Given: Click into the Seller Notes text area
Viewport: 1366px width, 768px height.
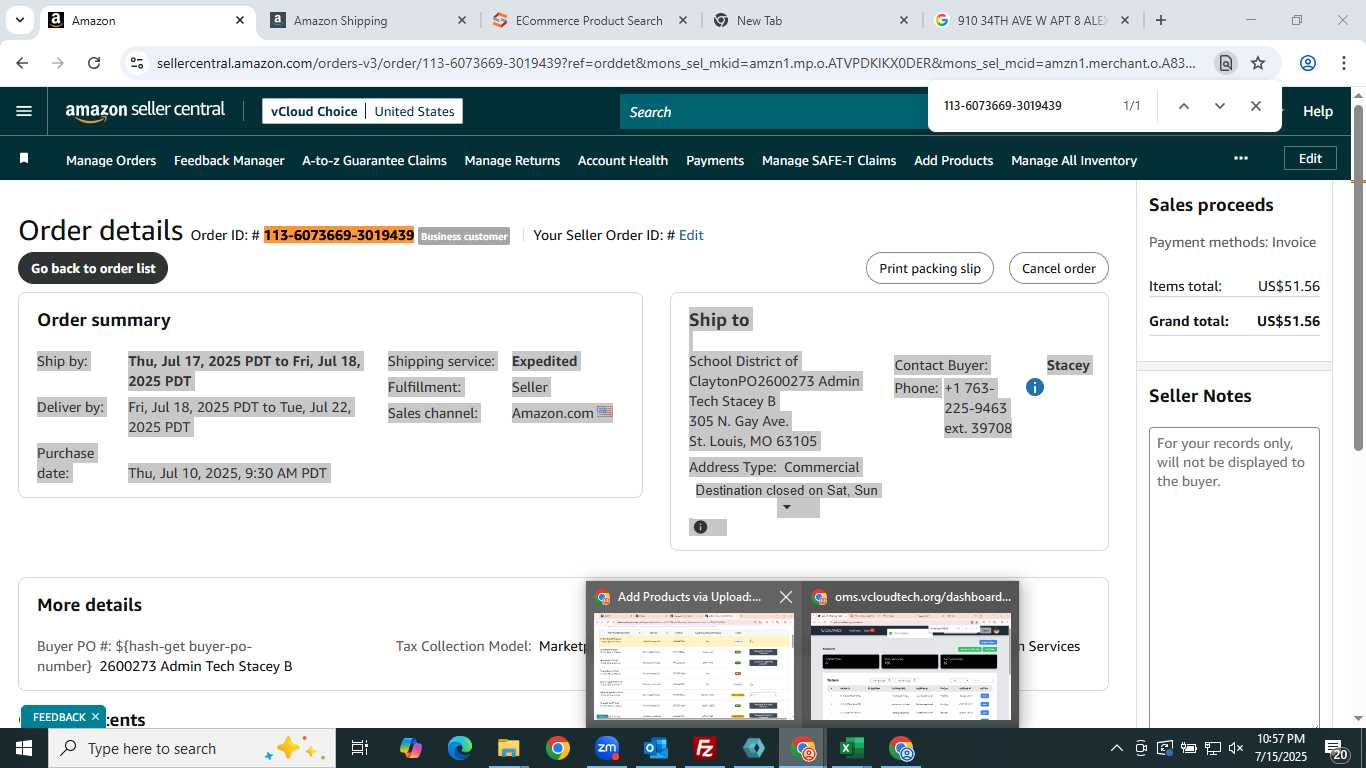Looking at the screenshot, I should point(1234,577).
